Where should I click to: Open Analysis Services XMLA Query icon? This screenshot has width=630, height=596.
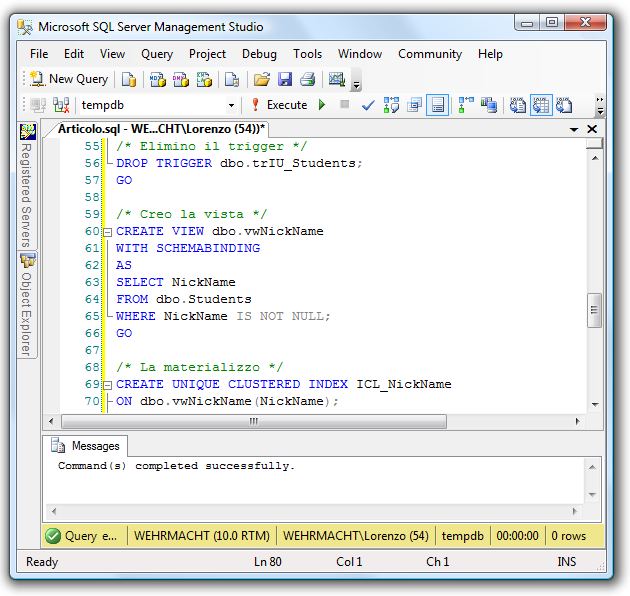204,79
